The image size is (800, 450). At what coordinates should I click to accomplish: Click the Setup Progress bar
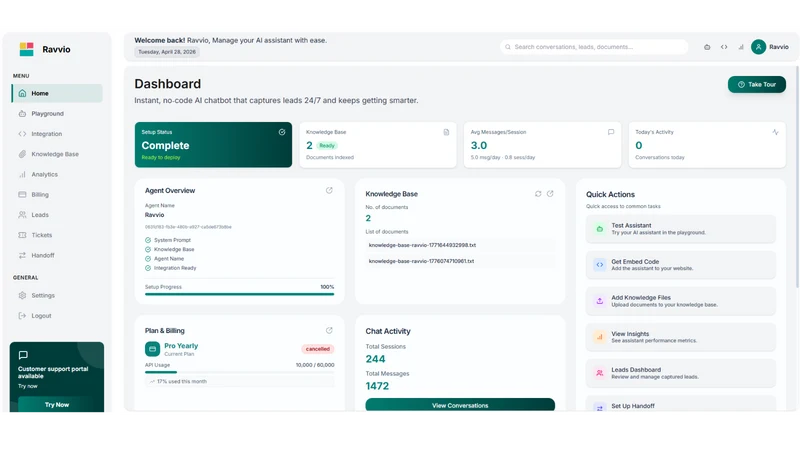pos(239,294)
